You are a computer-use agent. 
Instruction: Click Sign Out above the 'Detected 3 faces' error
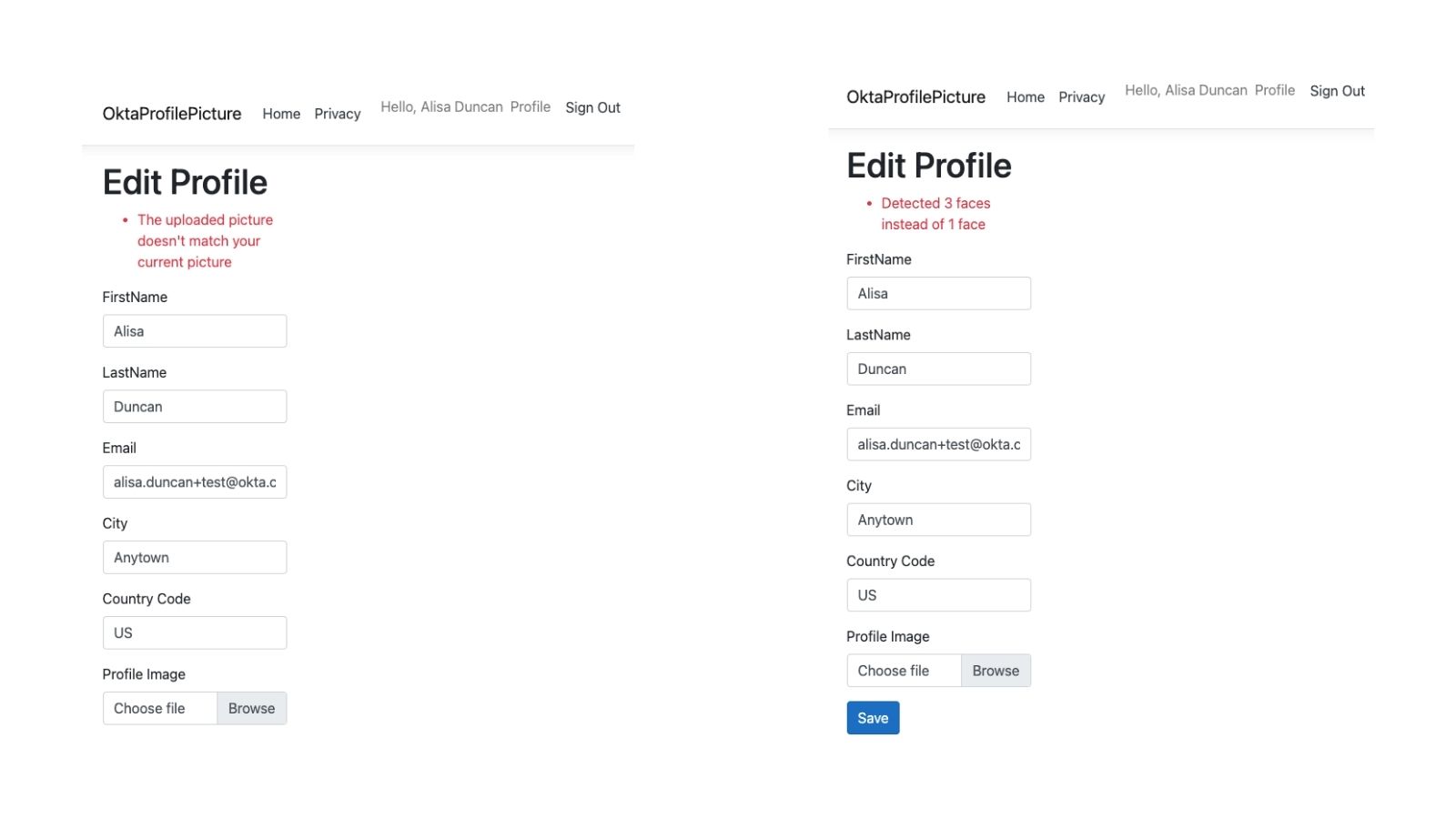coord(1336,91)
